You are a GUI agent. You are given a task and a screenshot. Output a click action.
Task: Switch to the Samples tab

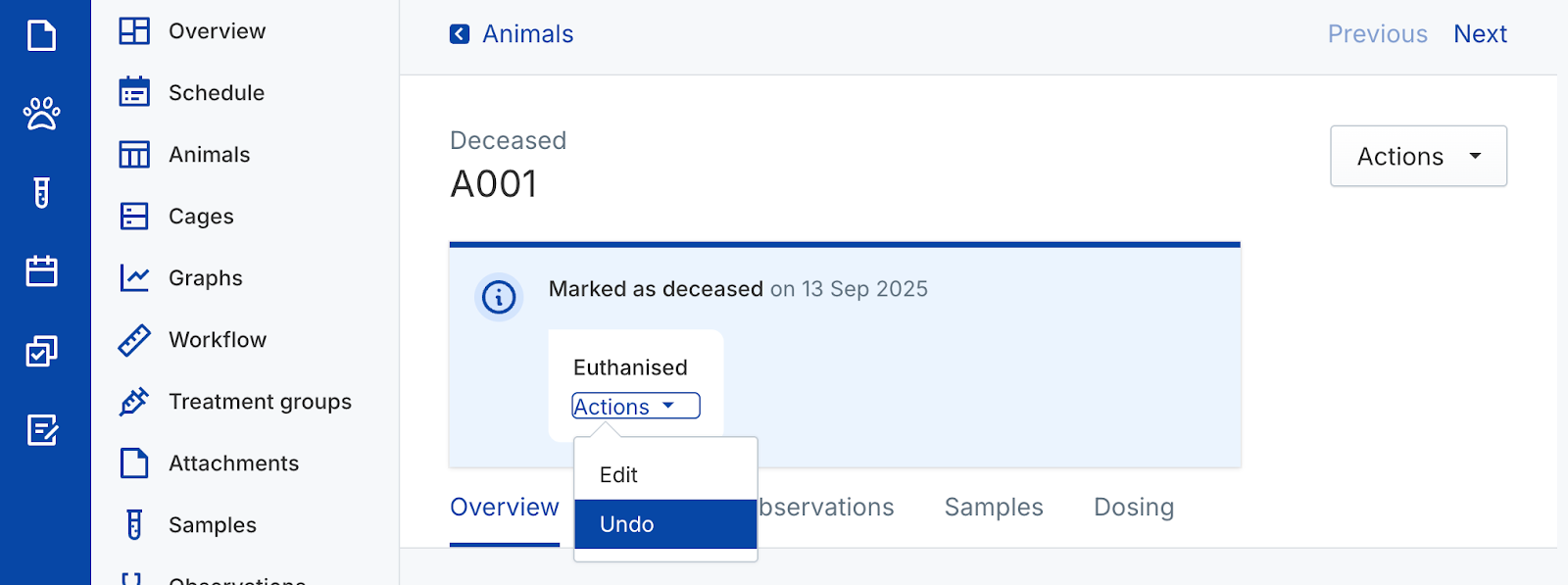[993, 508]
